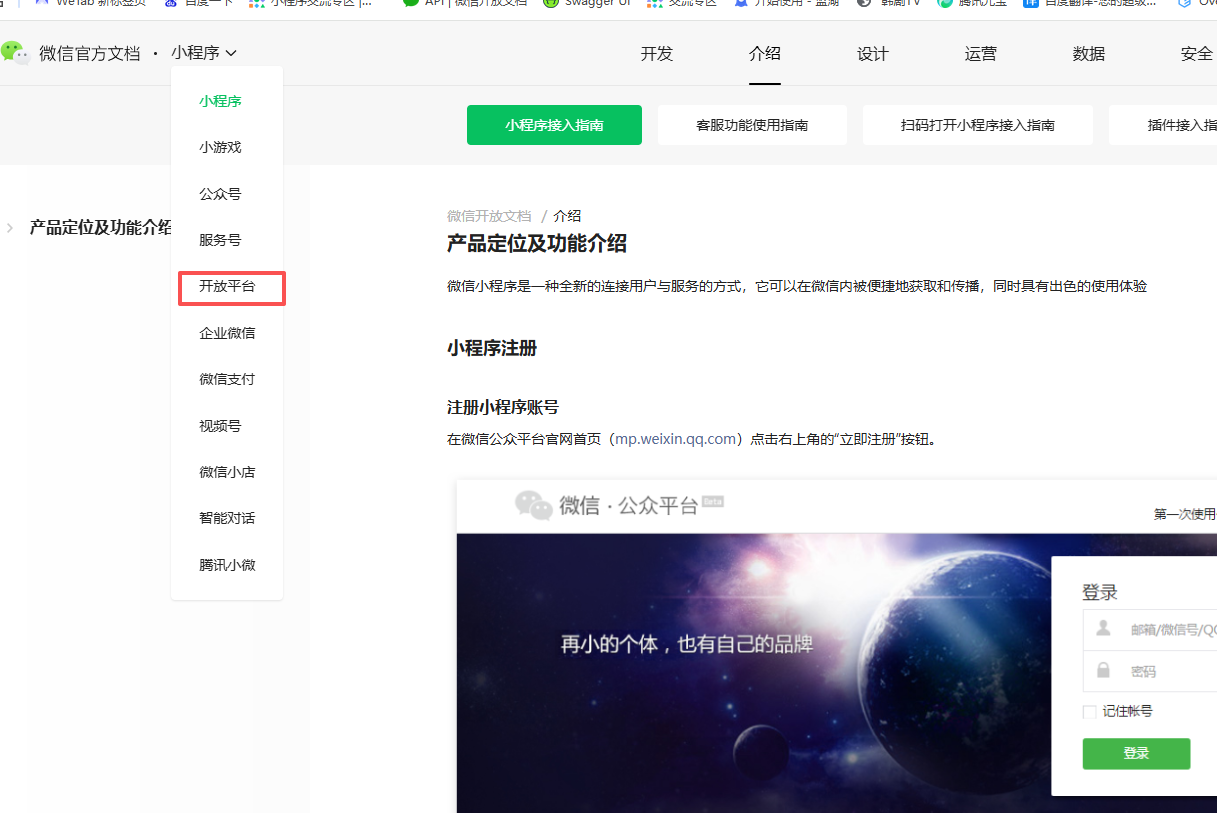Click the WeChat logo in the screenshot
Screen dimensions: 1217x813
534,505
